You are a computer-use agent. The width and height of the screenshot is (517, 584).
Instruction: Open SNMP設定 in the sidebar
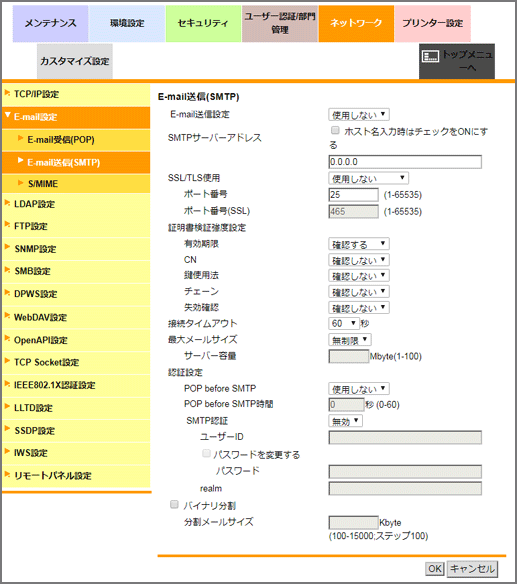coord(76,249)
